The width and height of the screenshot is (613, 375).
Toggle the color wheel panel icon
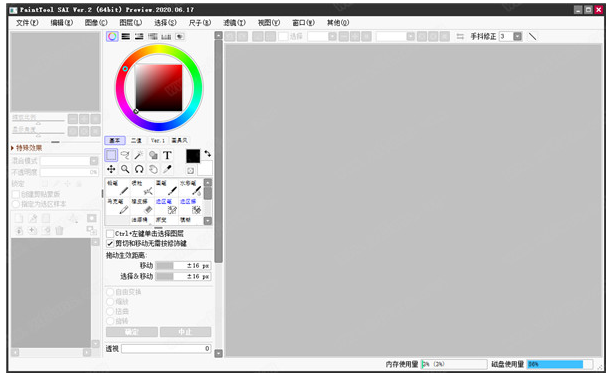[x=112, y=36]
